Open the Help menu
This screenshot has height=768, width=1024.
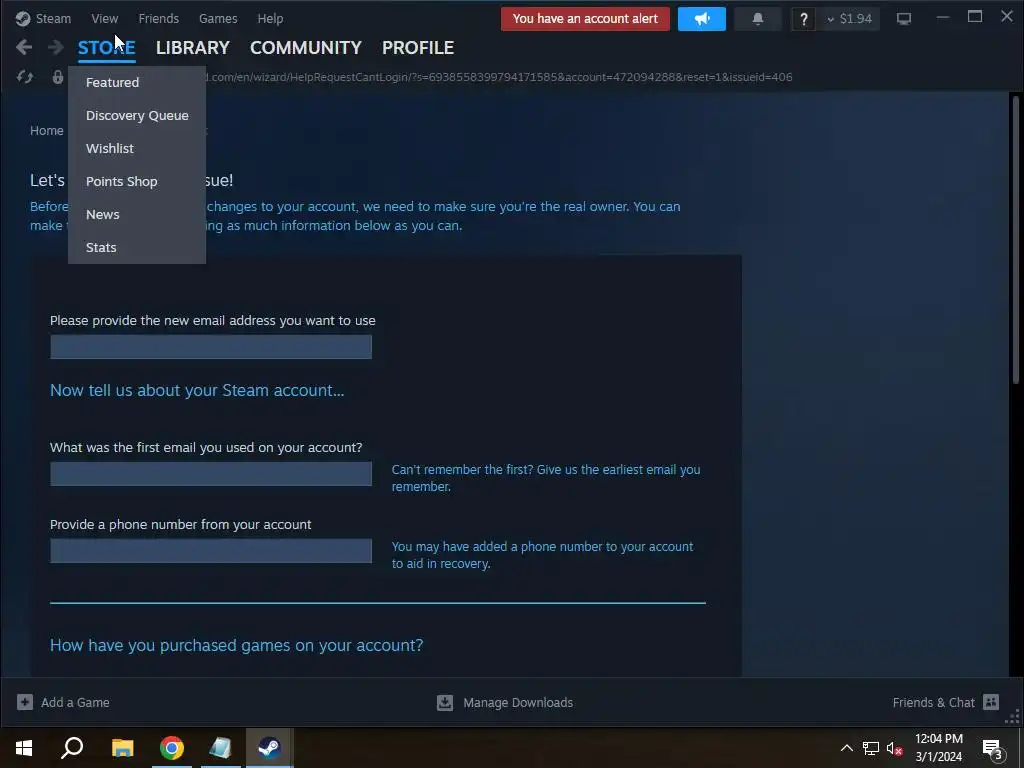click(x=270, y=18)
